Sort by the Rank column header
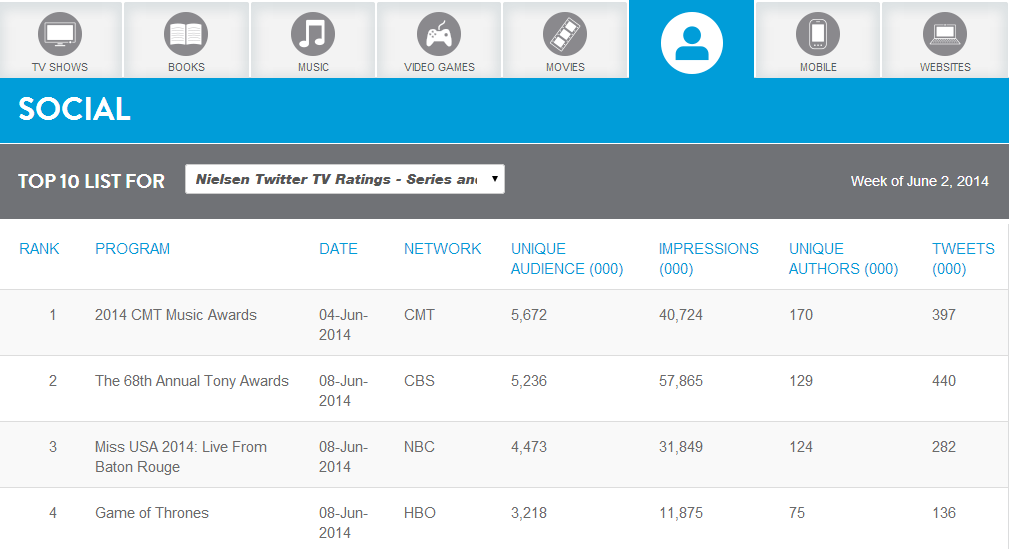1010x552 pixels. pyautogui.click(x=39, y=249)
